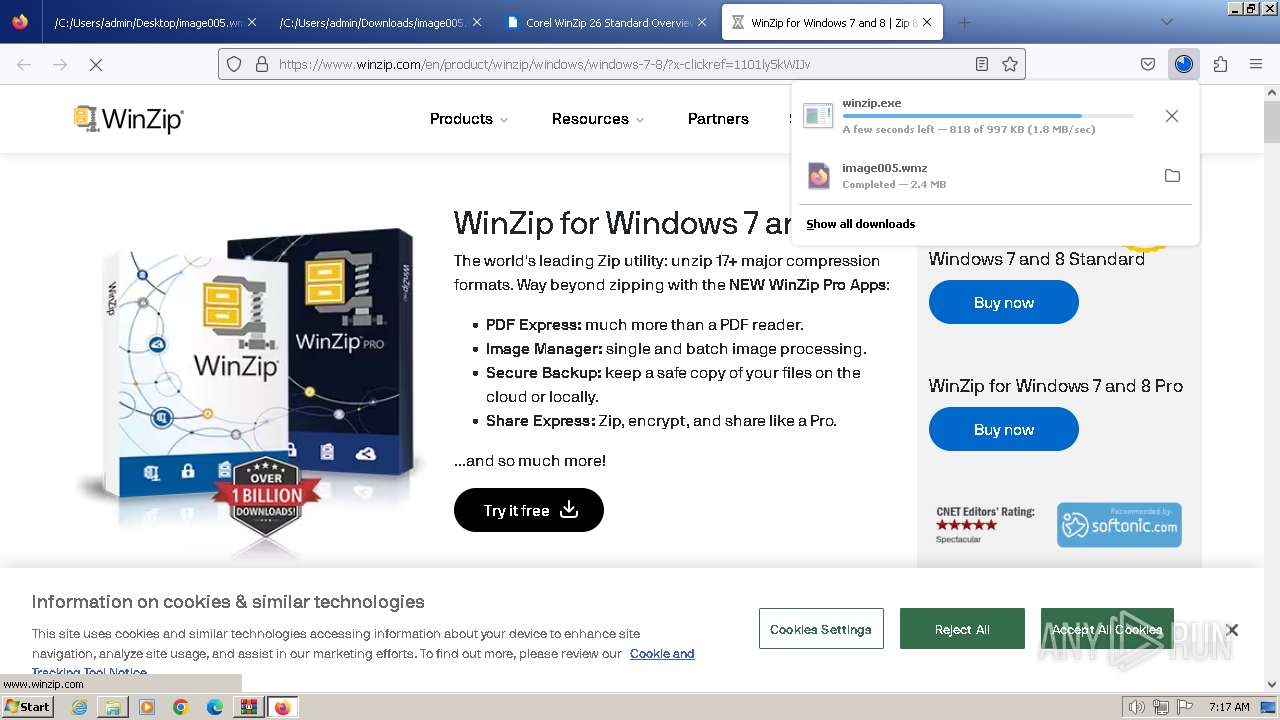Screen dimensions: 1280x720
Task: Close the Desktop image005 tab
Action: (251, 22)
